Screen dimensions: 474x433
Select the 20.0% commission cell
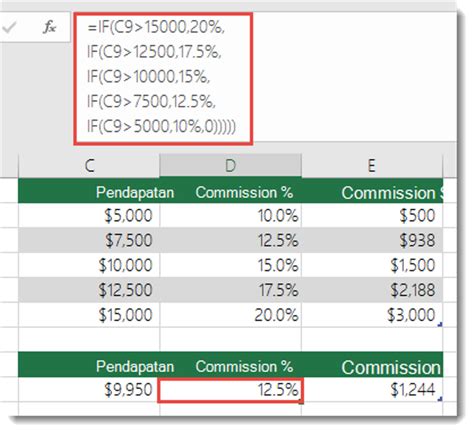tap(231, 315)
